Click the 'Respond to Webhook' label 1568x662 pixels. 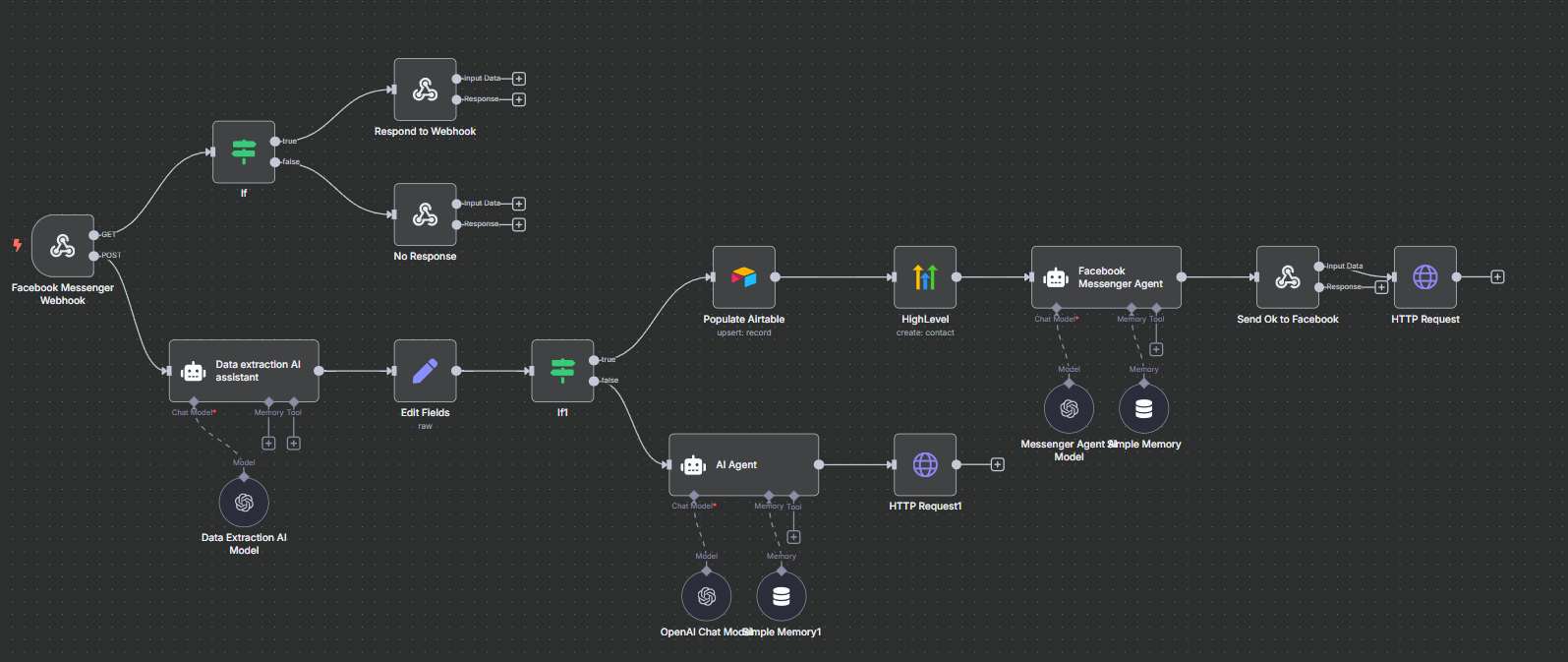pos(425,132)
